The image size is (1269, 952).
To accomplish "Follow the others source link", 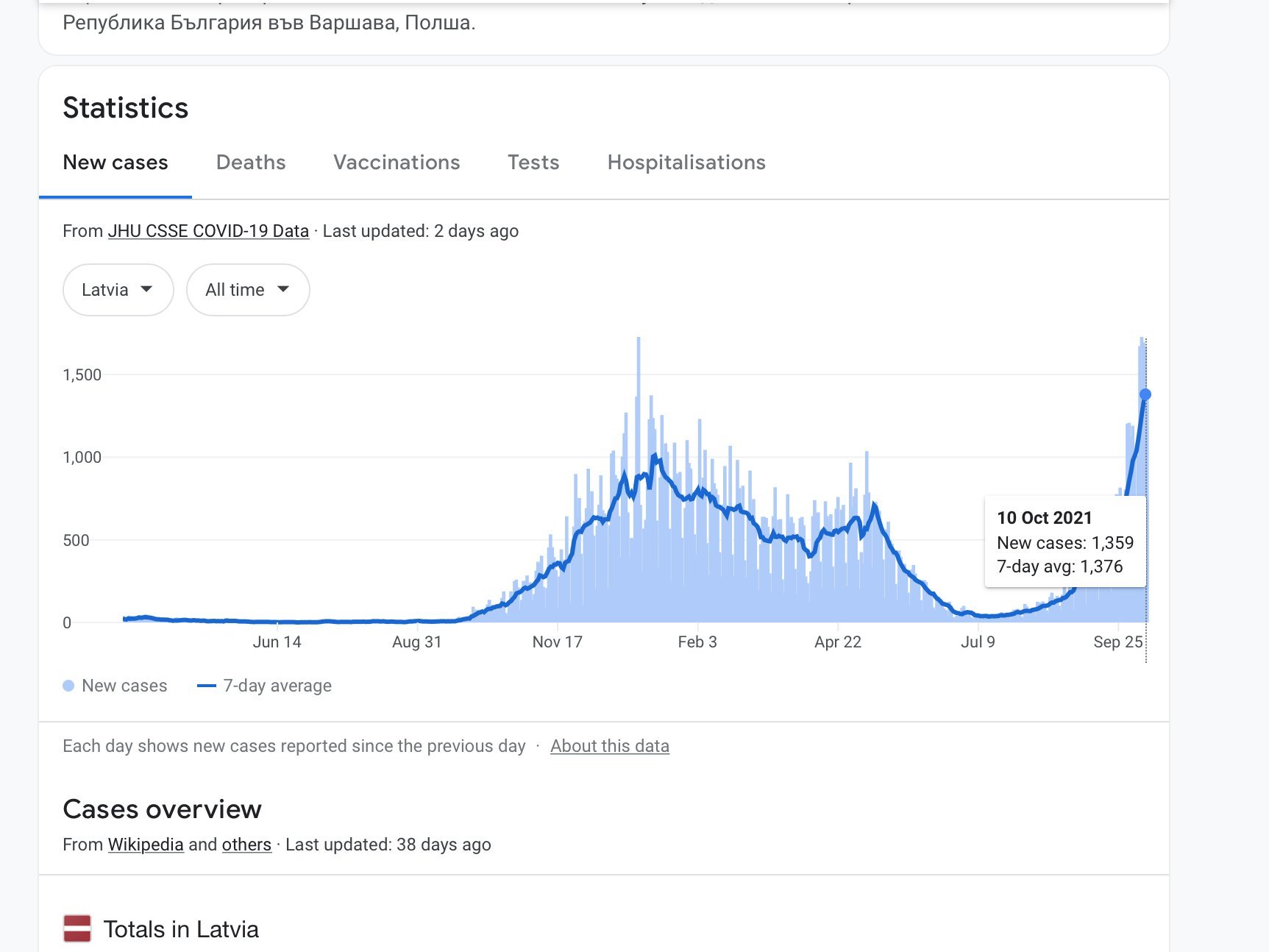I will 246,845.
